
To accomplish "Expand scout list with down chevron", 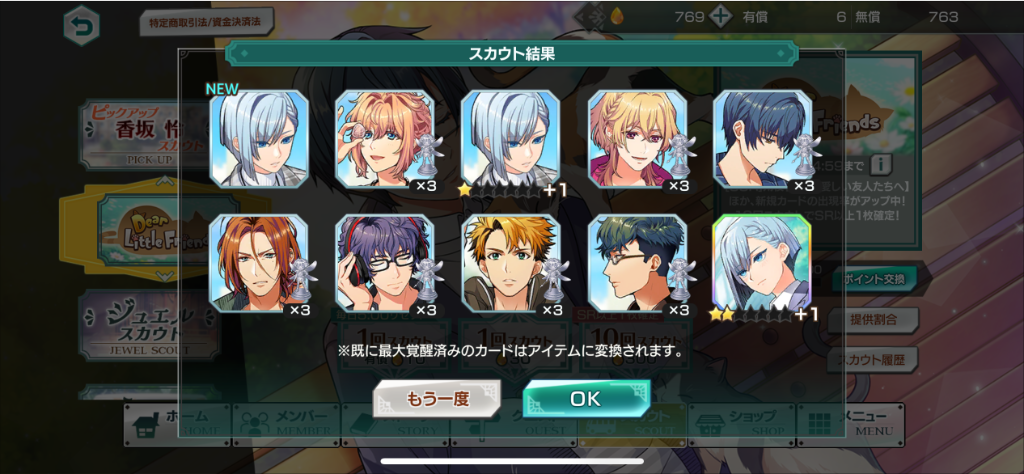I will pyautogui.click(x=167, y=276).
